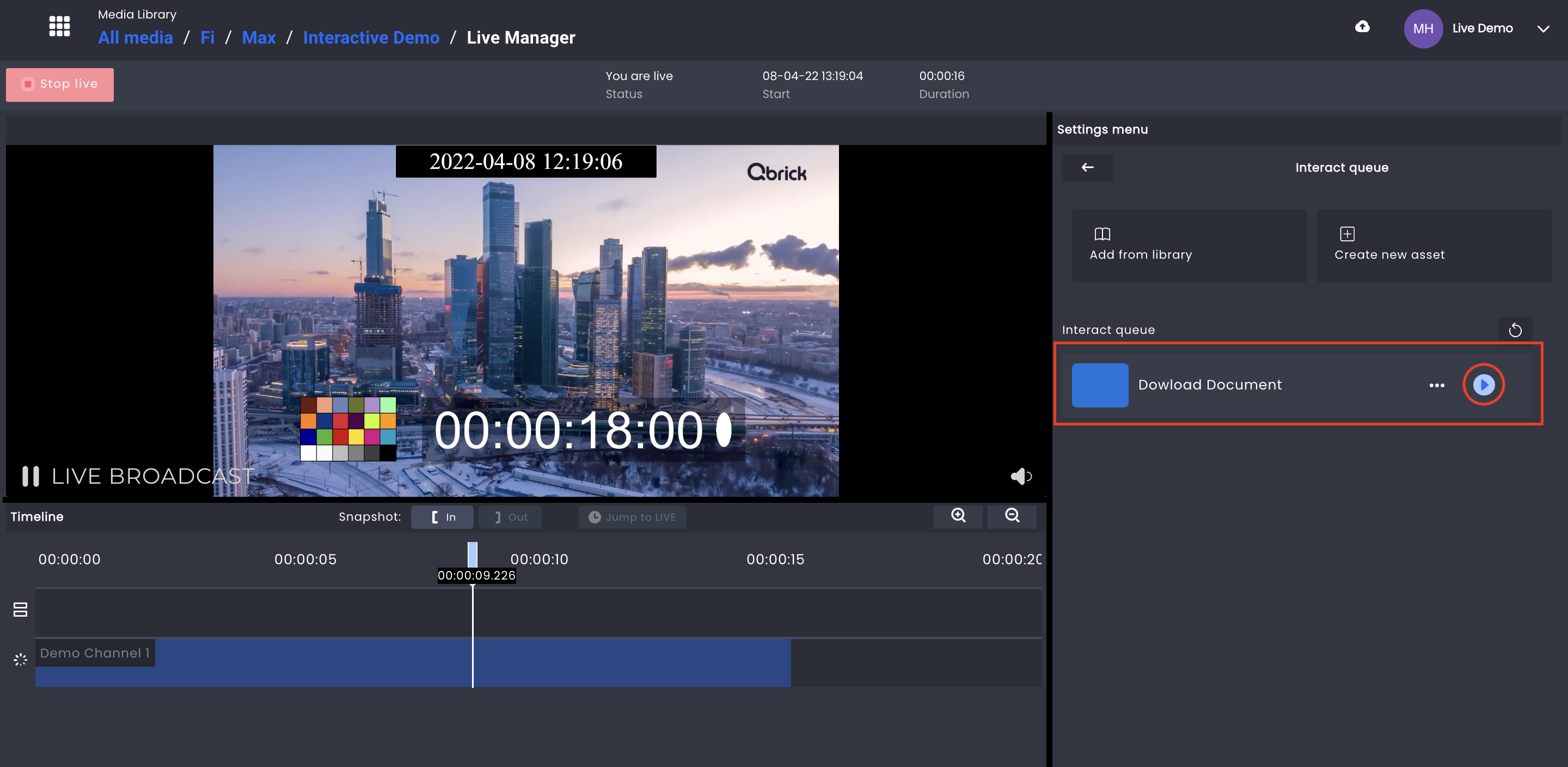1568x767 pixels.
Task: Open Dowload Document options menu
Action: pos(1437,385)
